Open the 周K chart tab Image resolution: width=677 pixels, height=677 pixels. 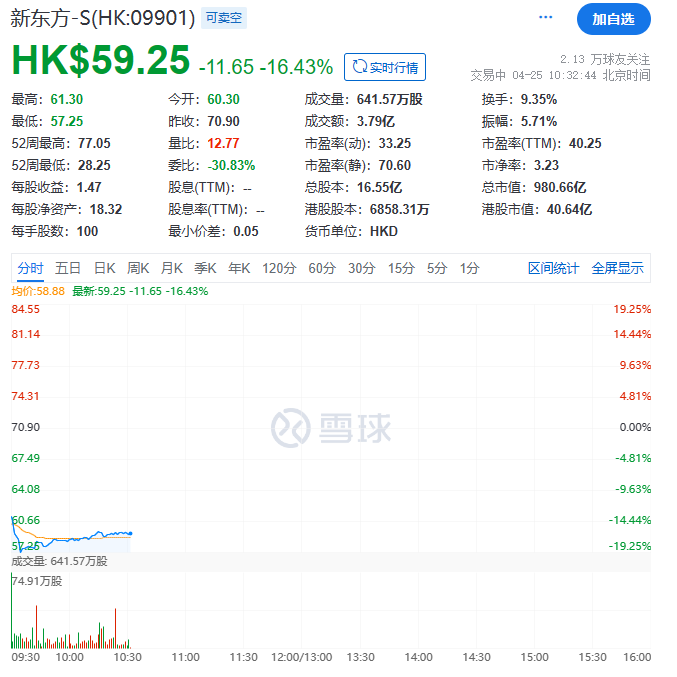coord(138,268)
